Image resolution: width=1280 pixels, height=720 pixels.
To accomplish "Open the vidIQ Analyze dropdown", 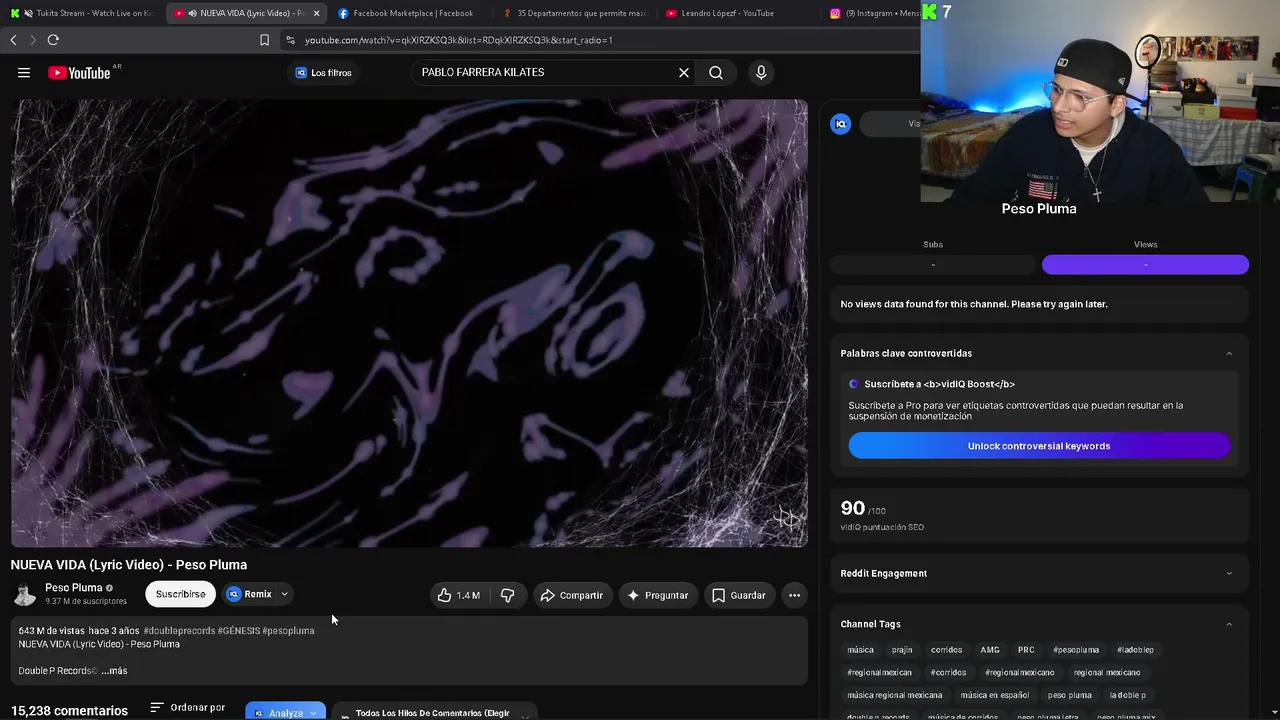I will [285, 711].
